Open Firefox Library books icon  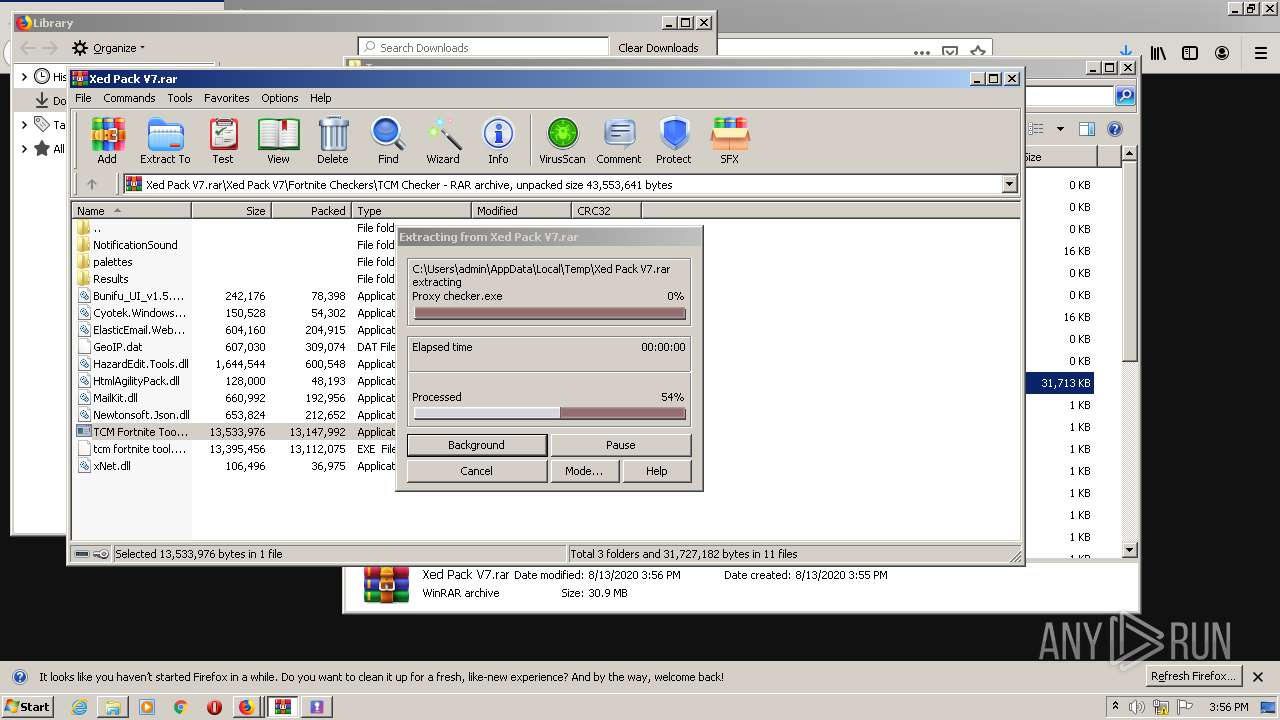[x=1158, y=53]
